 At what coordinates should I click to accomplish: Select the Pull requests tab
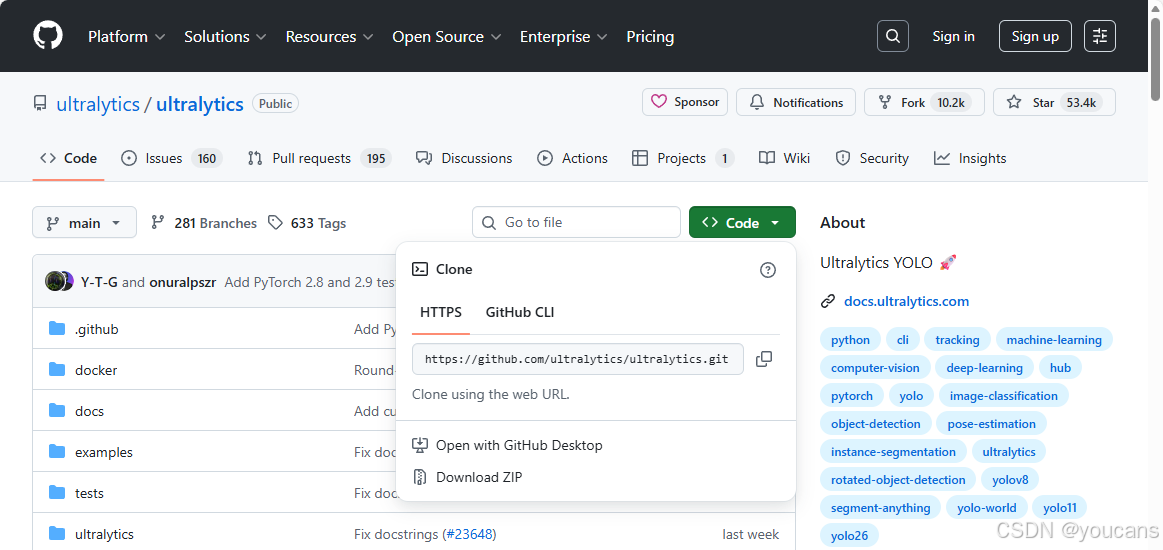(x=311, y=158)
